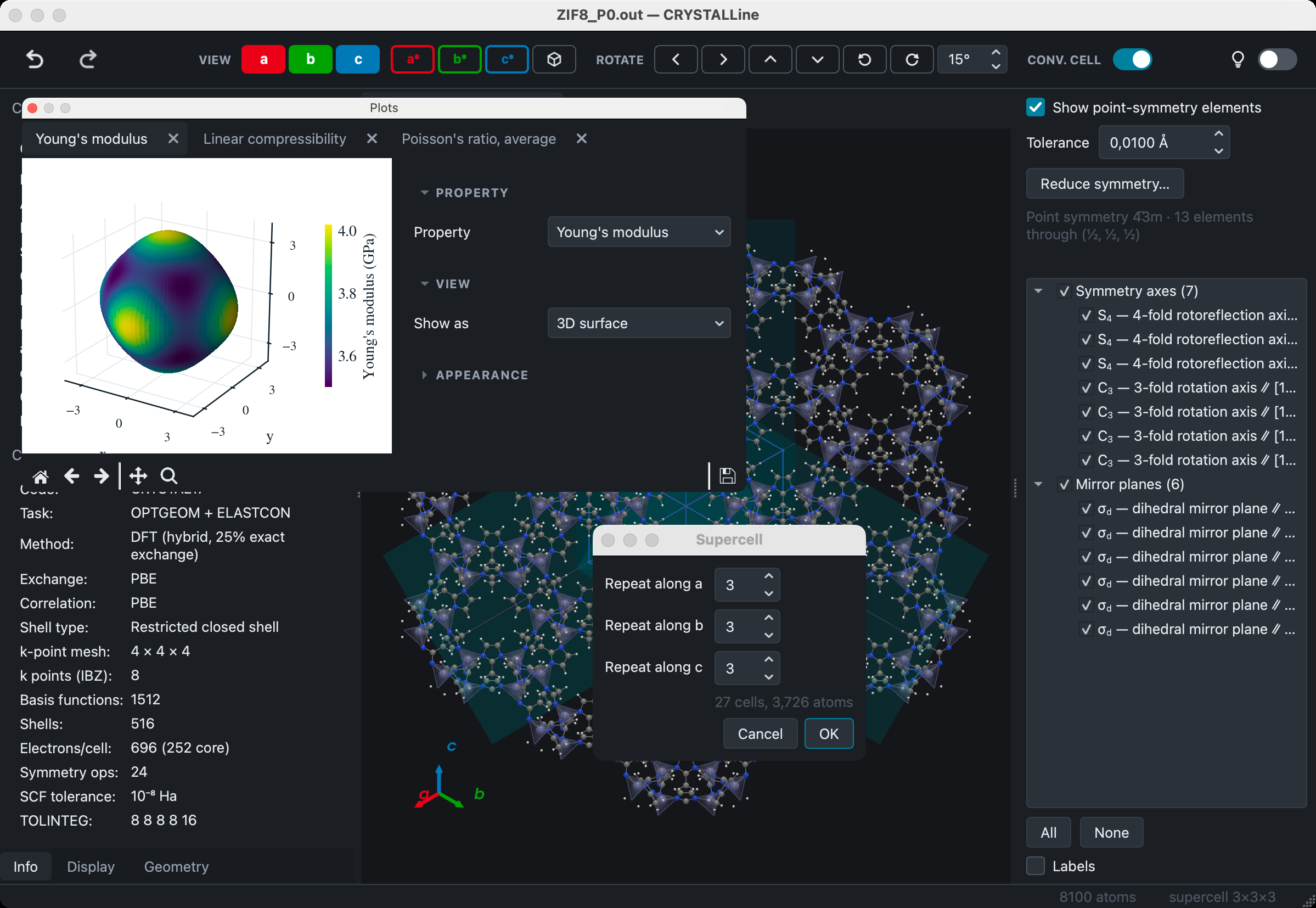Uncheck Show point-symmetry elements
Viewport: 1316px width, 908px height.
[1036, 108]
